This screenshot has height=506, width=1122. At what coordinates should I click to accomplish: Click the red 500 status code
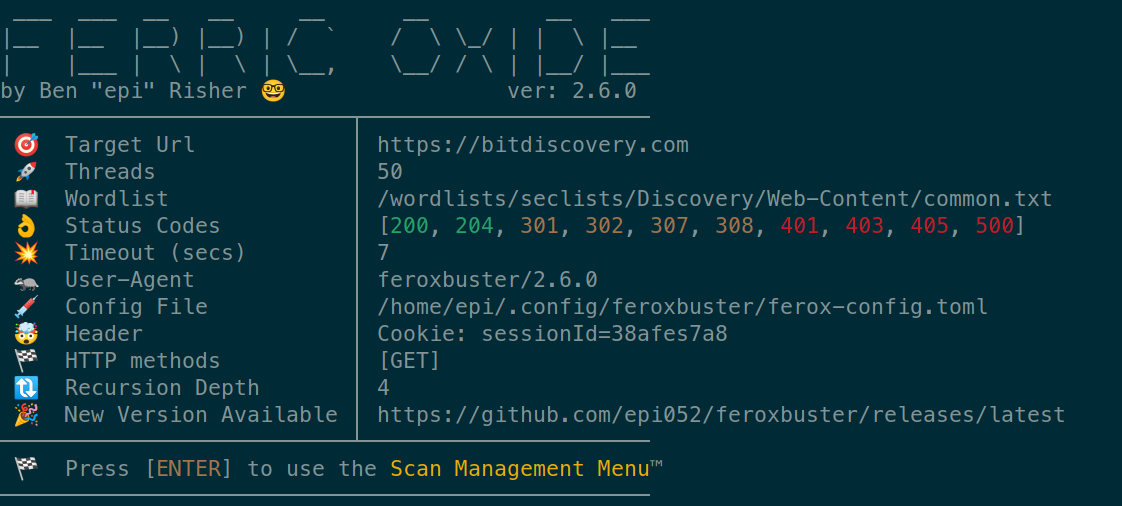[x=994, y=226]
